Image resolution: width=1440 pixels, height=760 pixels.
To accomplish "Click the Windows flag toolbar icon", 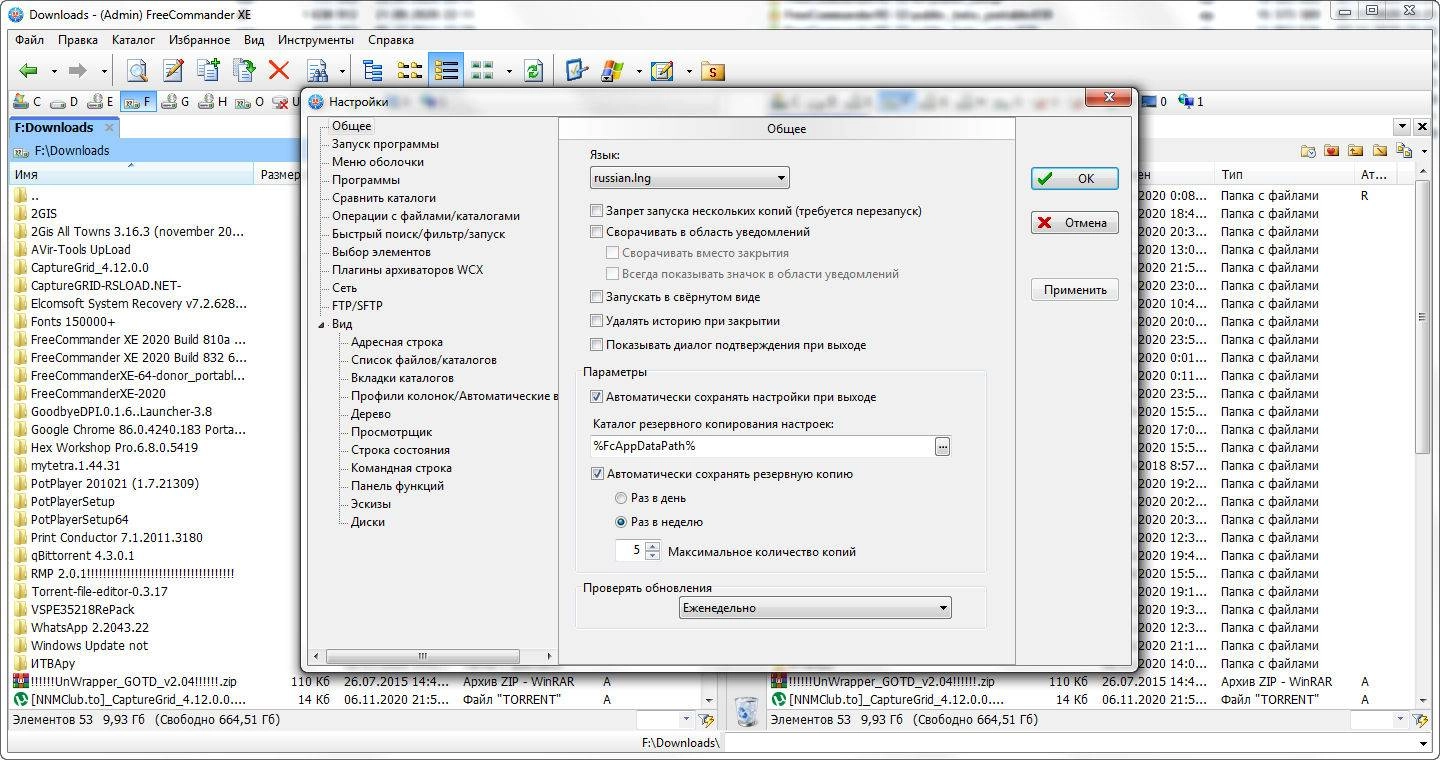I will pyautogui.click(x=612, y=71).
